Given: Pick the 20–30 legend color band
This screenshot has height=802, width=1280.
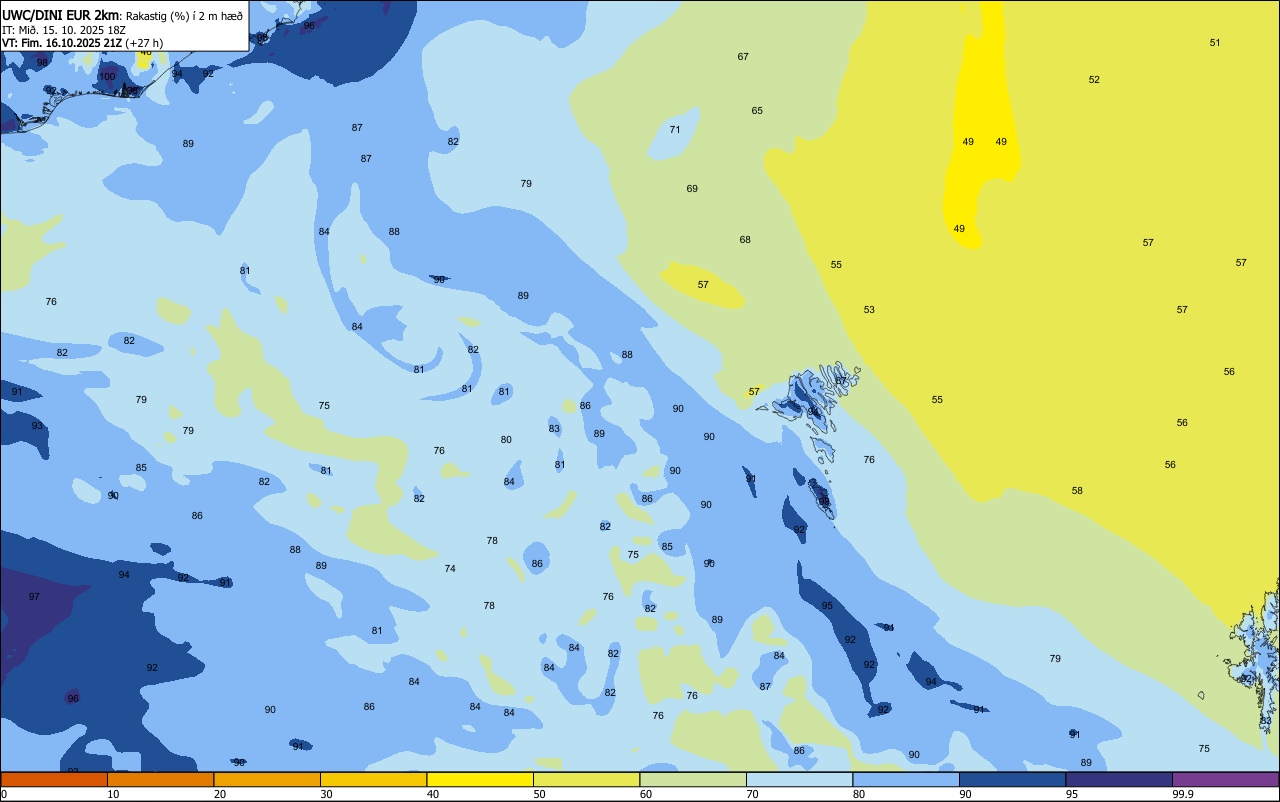Looking at the screenshot, I should tap(267, 779).
